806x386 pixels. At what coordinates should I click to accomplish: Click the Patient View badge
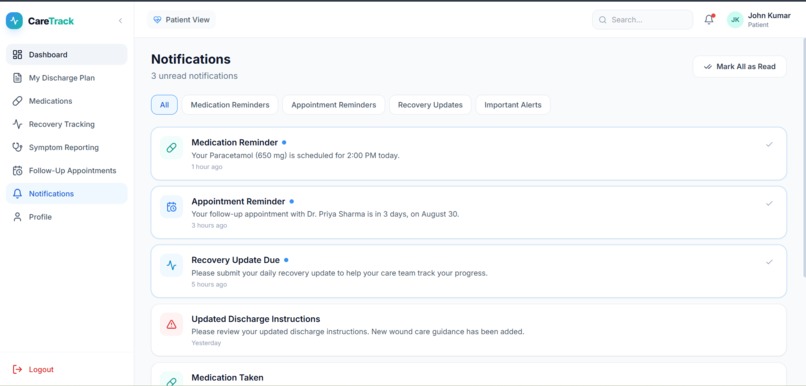181,20
